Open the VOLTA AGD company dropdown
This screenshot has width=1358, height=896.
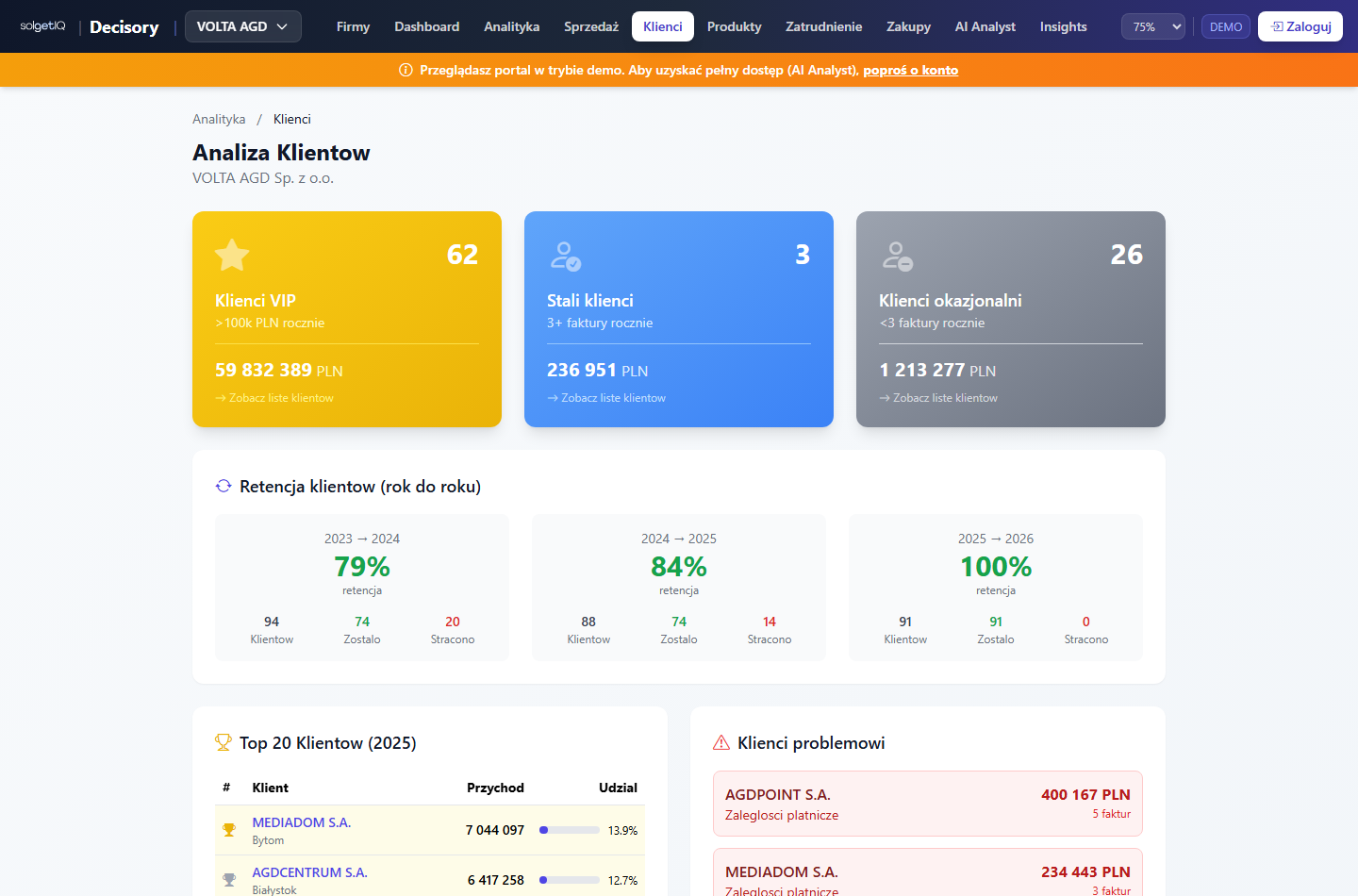point(243,26)
